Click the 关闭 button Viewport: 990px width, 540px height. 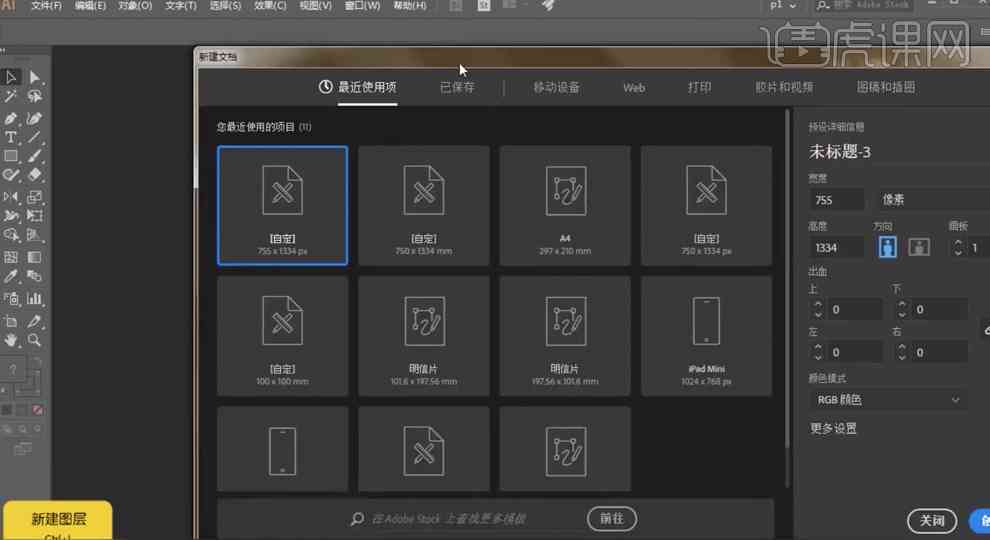click(x=932, y=521)
